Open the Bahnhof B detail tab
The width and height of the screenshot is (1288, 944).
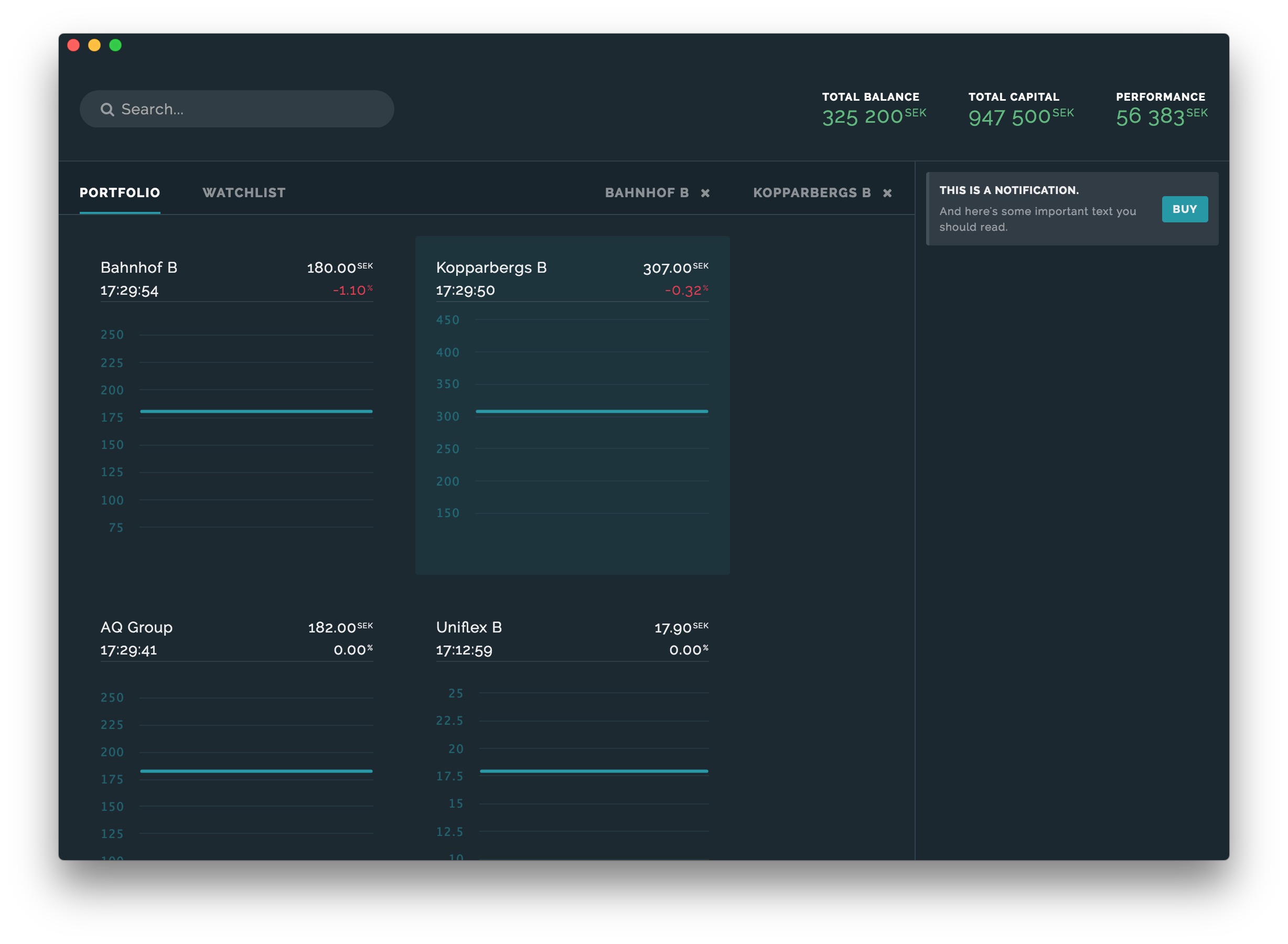click(x=646, y=192)
